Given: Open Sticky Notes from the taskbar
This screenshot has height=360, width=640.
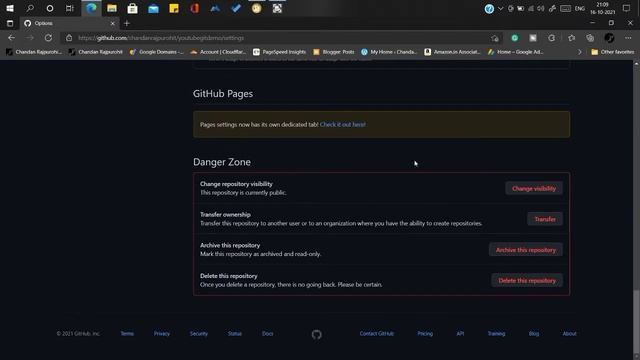Looking at the screenshot, I should 174,8.
